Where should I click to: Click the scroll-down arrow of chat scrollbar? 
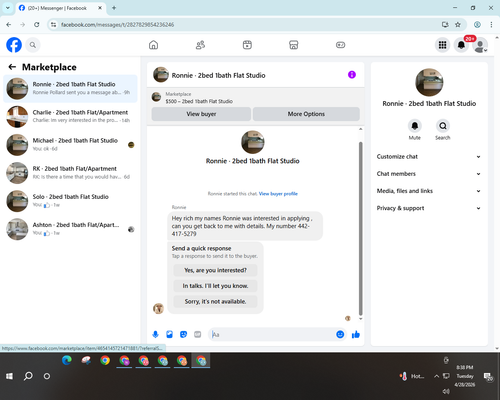pyautogui.click(x=360, y=319)
